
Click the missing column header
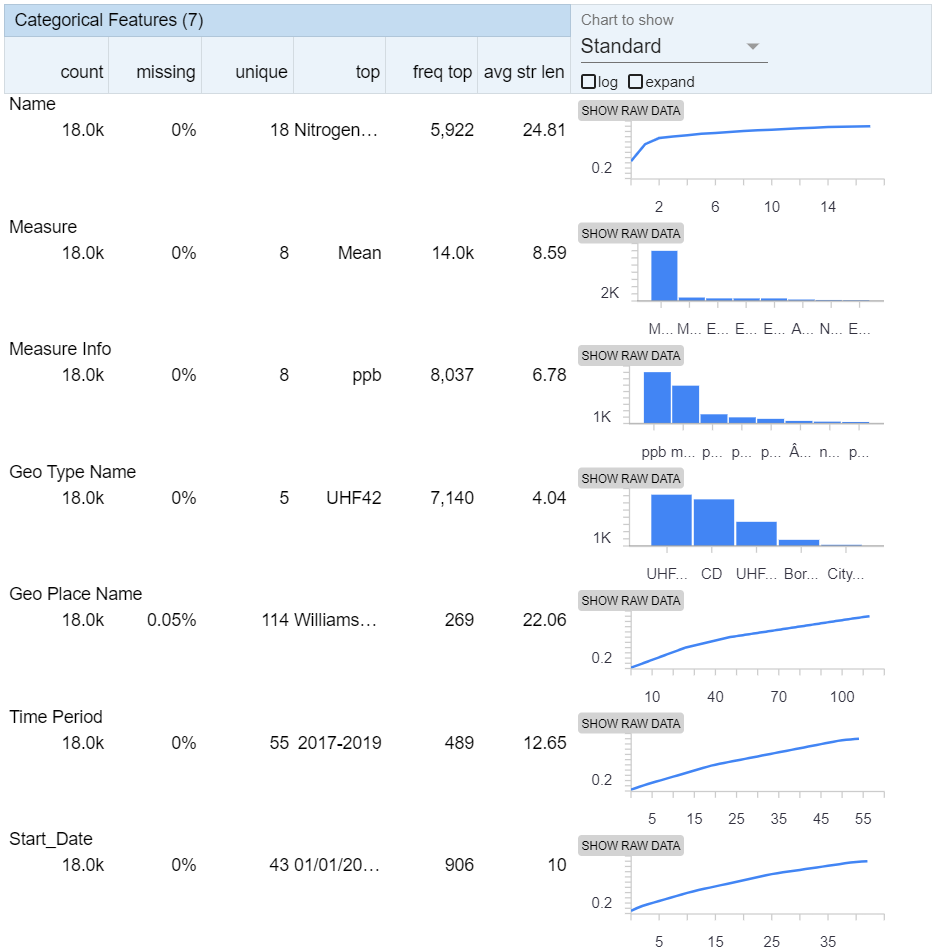point(166,72)
